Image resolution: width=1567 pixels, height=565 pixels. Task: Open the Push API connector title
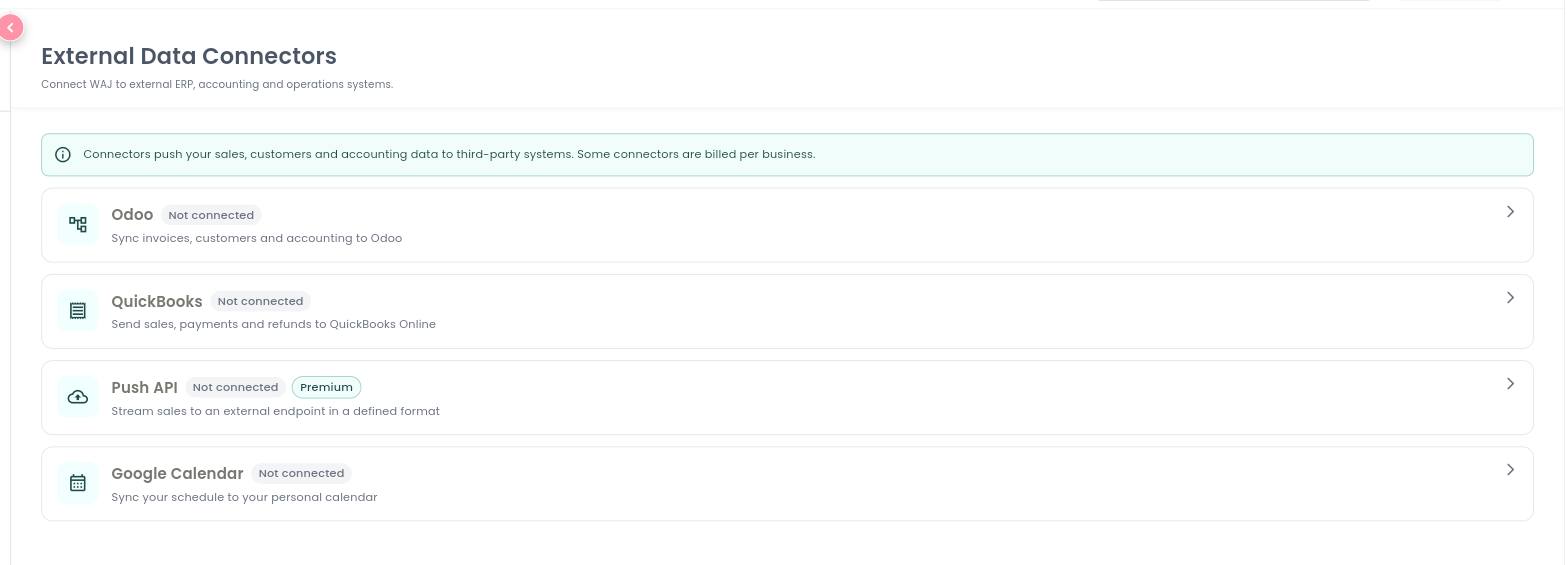pos(144,387)
